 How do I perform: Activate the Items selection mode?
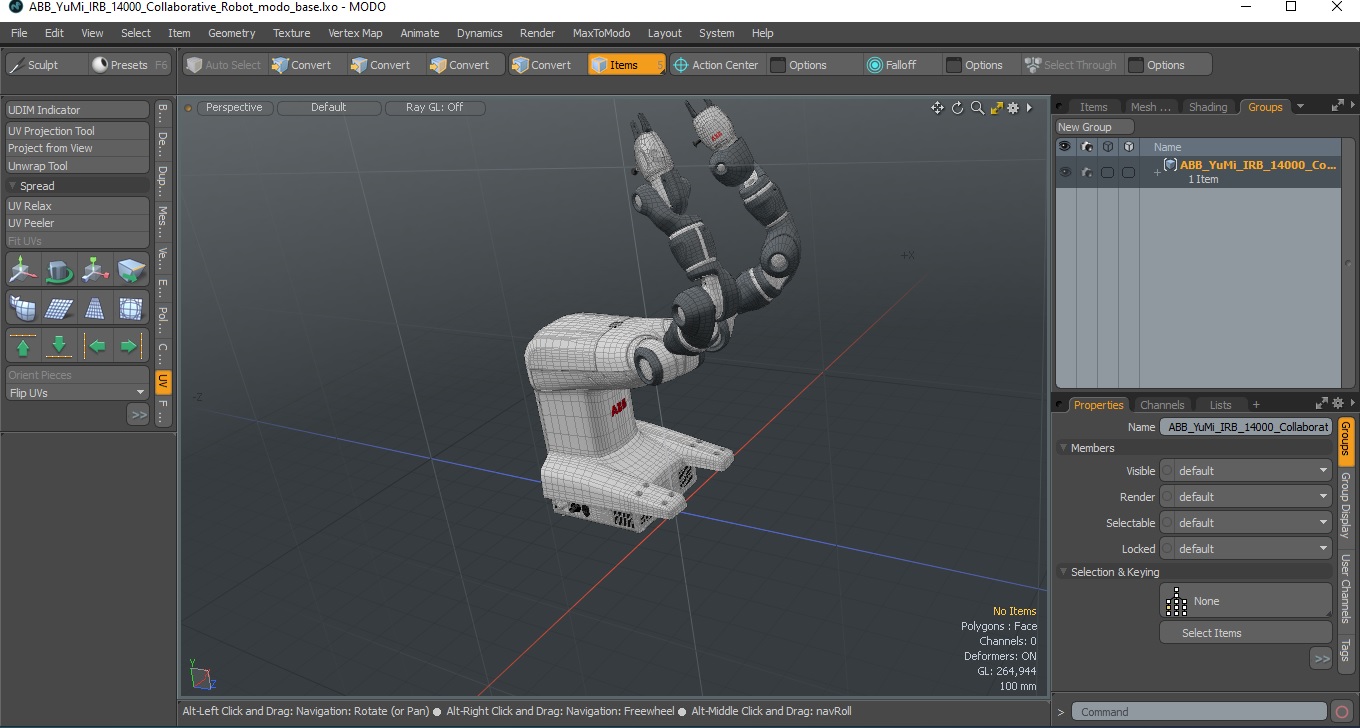click(x=626, y=65)
